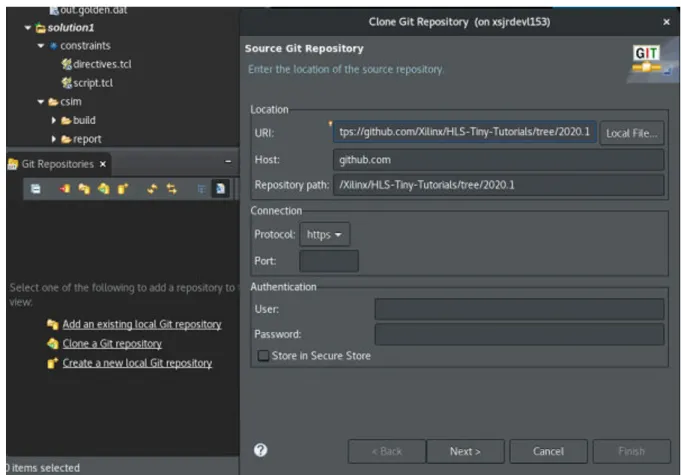Click Collapse All icon in Git Repositories toolbar
This screenshot has height=475, width=681.
click(x=36, y=189)
